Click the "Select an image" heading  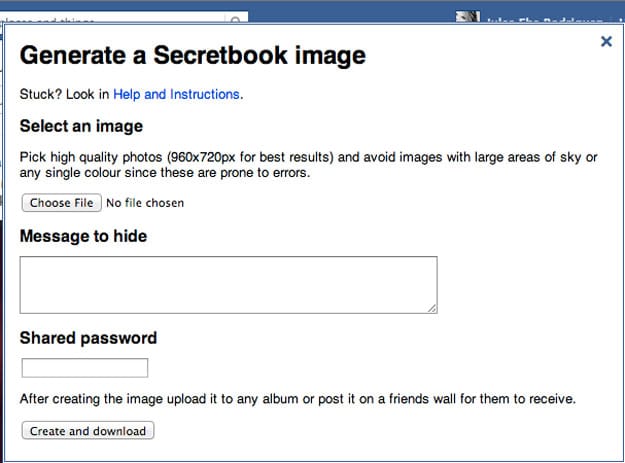81,126
